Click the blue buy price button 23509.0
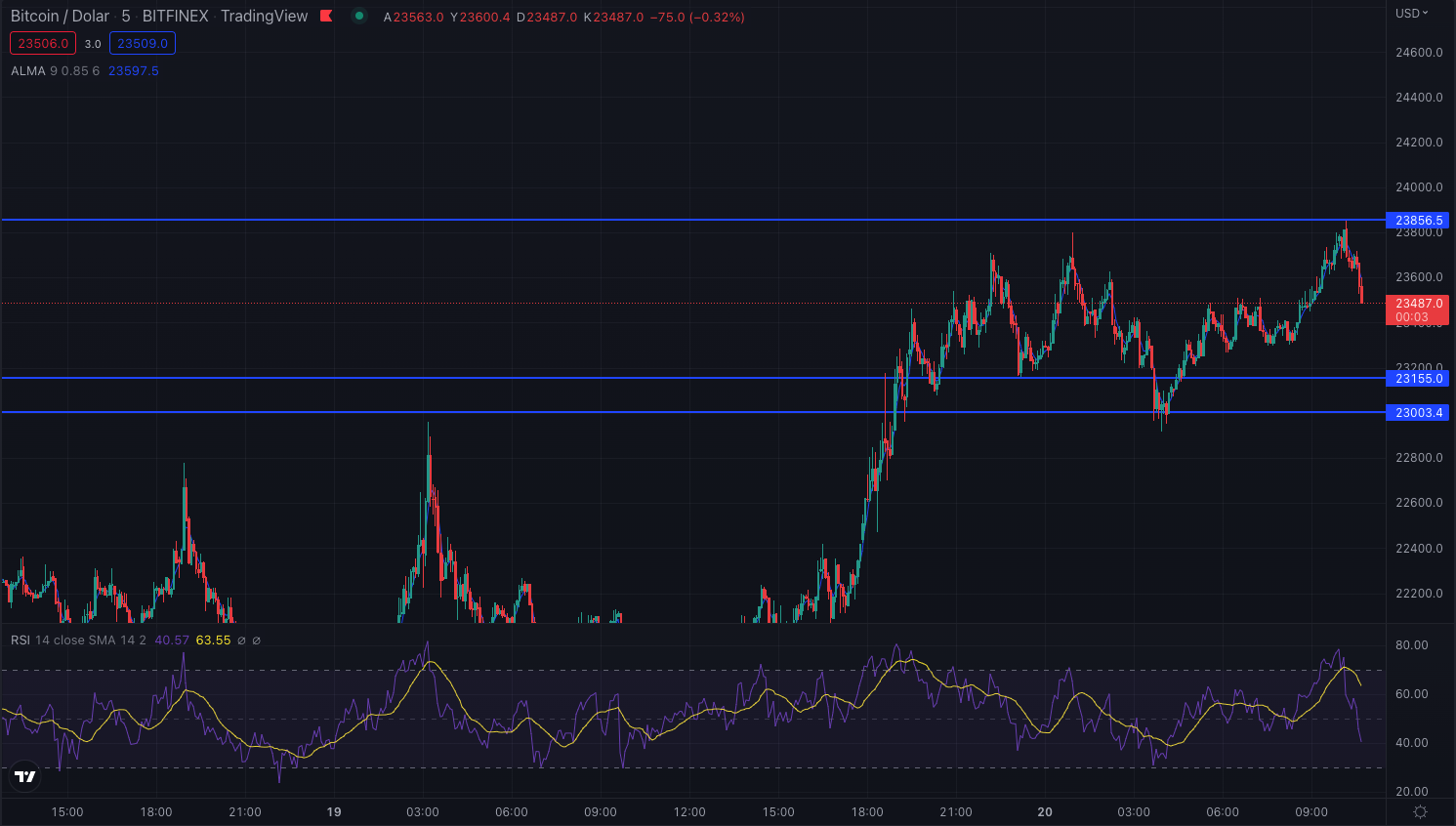 (x=143, y=43)
